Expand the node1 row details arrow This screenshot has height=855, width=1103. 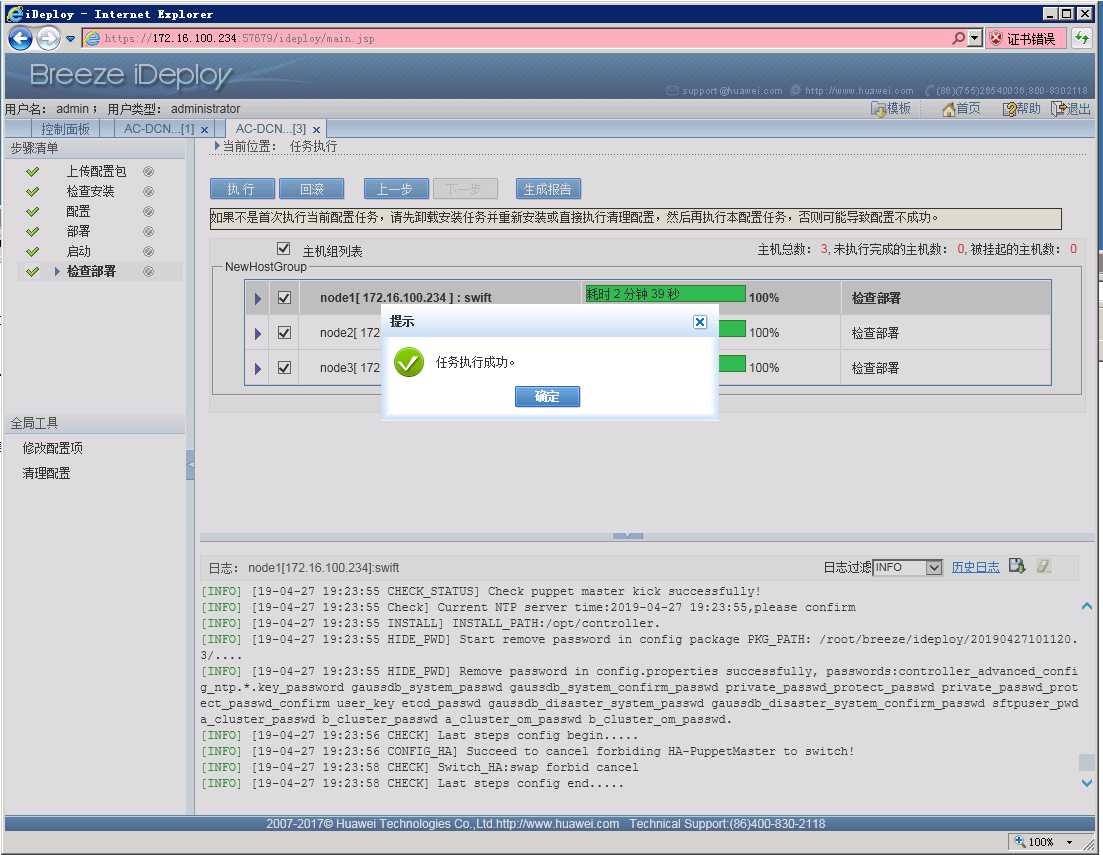258,298
